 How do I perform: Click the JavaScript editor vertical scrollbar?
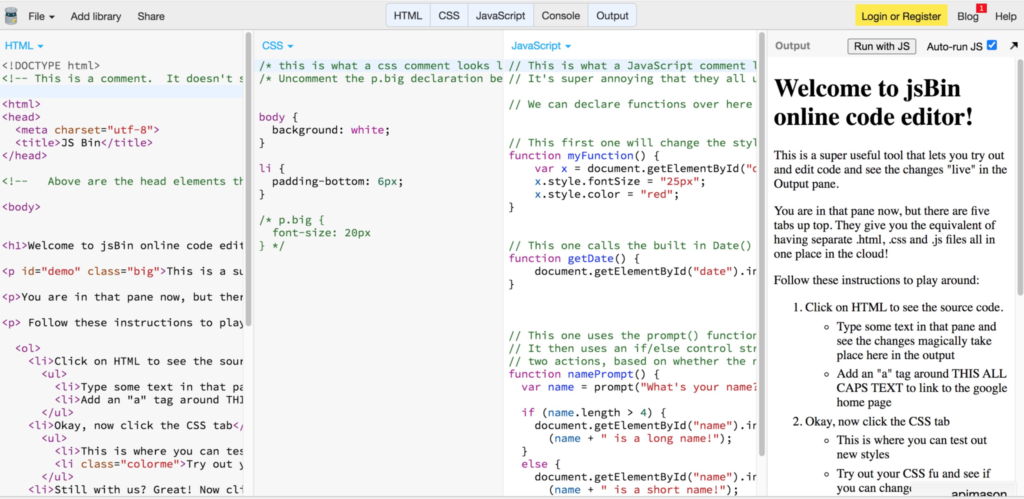click(761, 245)
